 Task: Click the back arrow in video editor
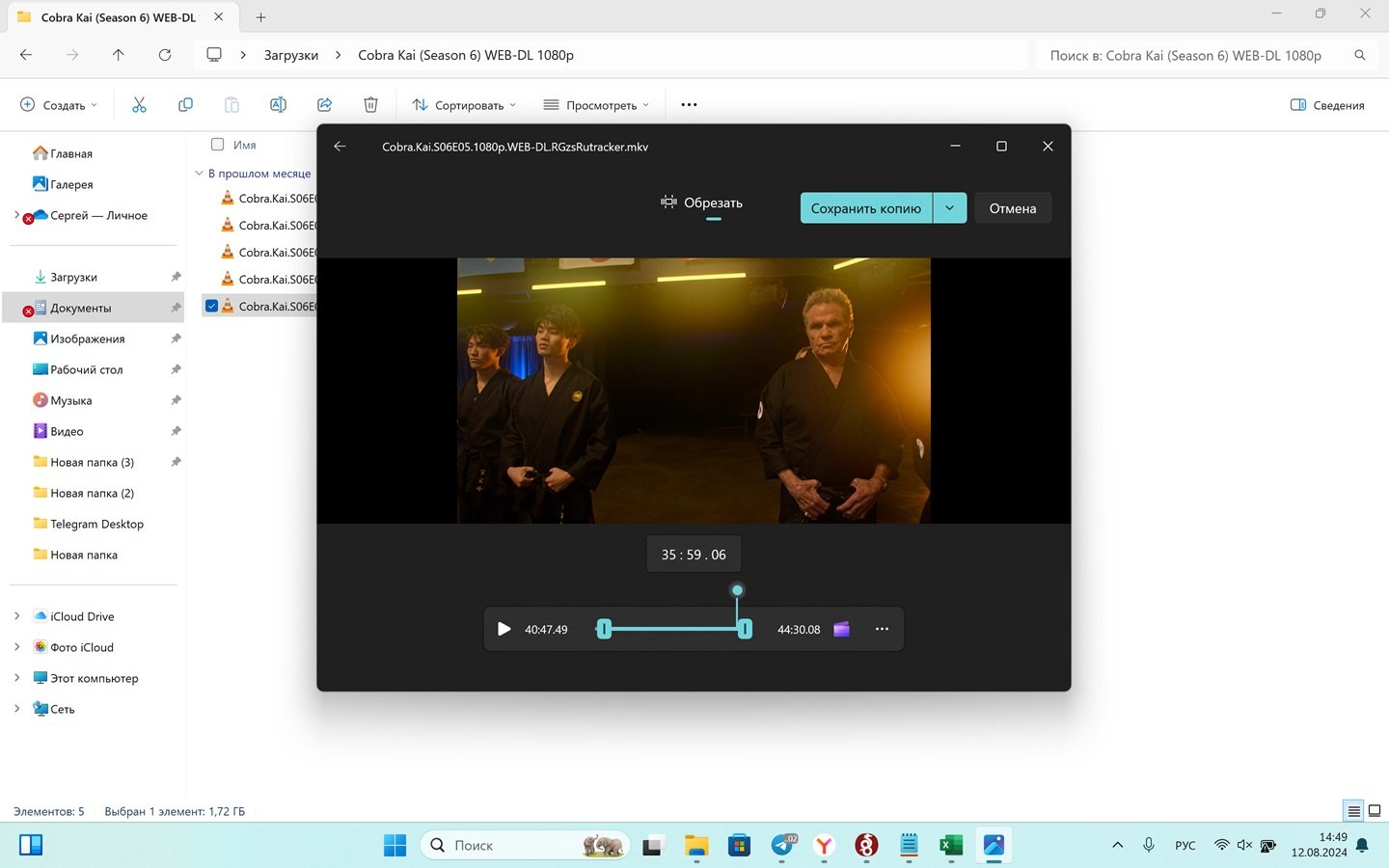pos(340,147)
